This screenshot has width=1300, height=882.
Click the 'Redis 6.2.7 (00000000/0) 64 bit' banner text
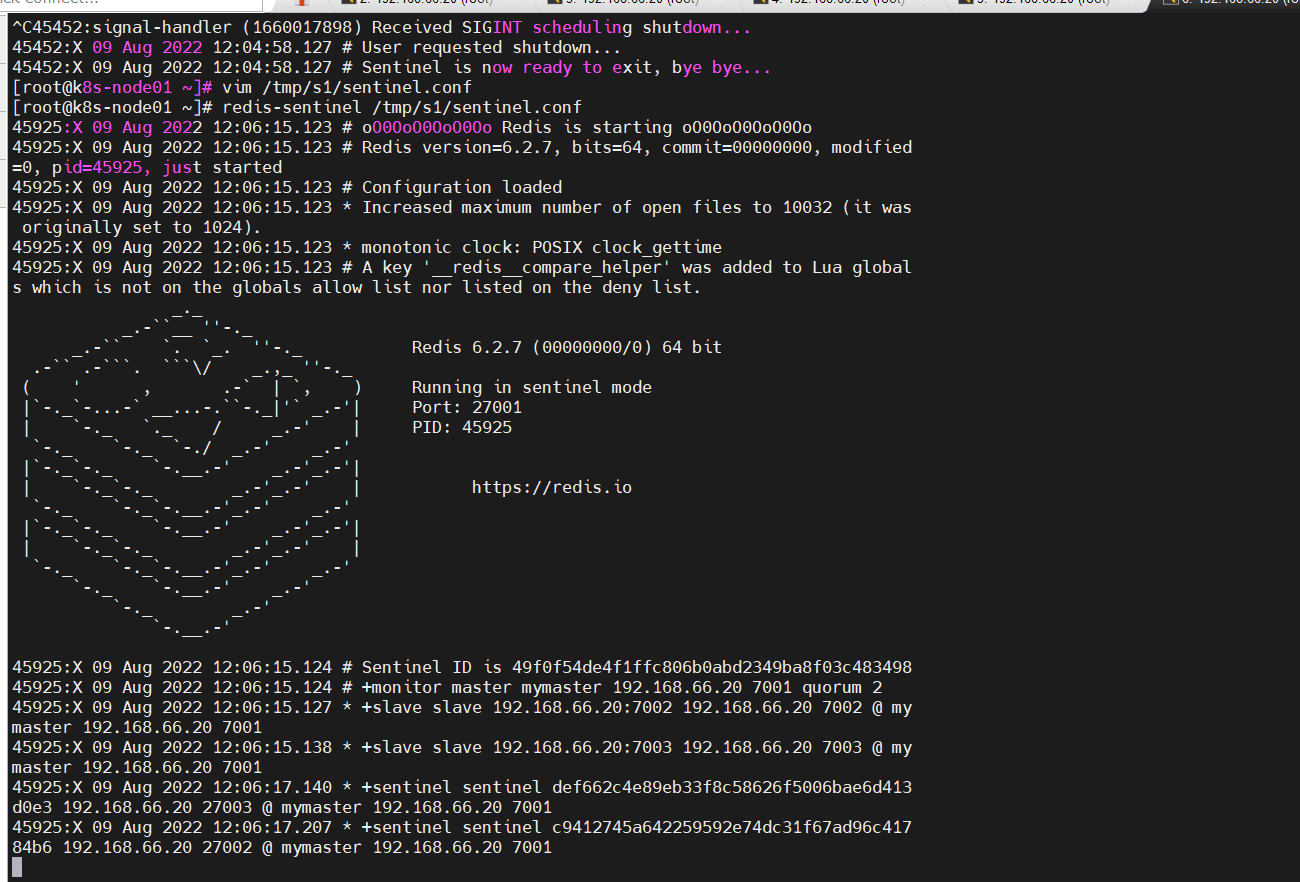click(566, 347)
